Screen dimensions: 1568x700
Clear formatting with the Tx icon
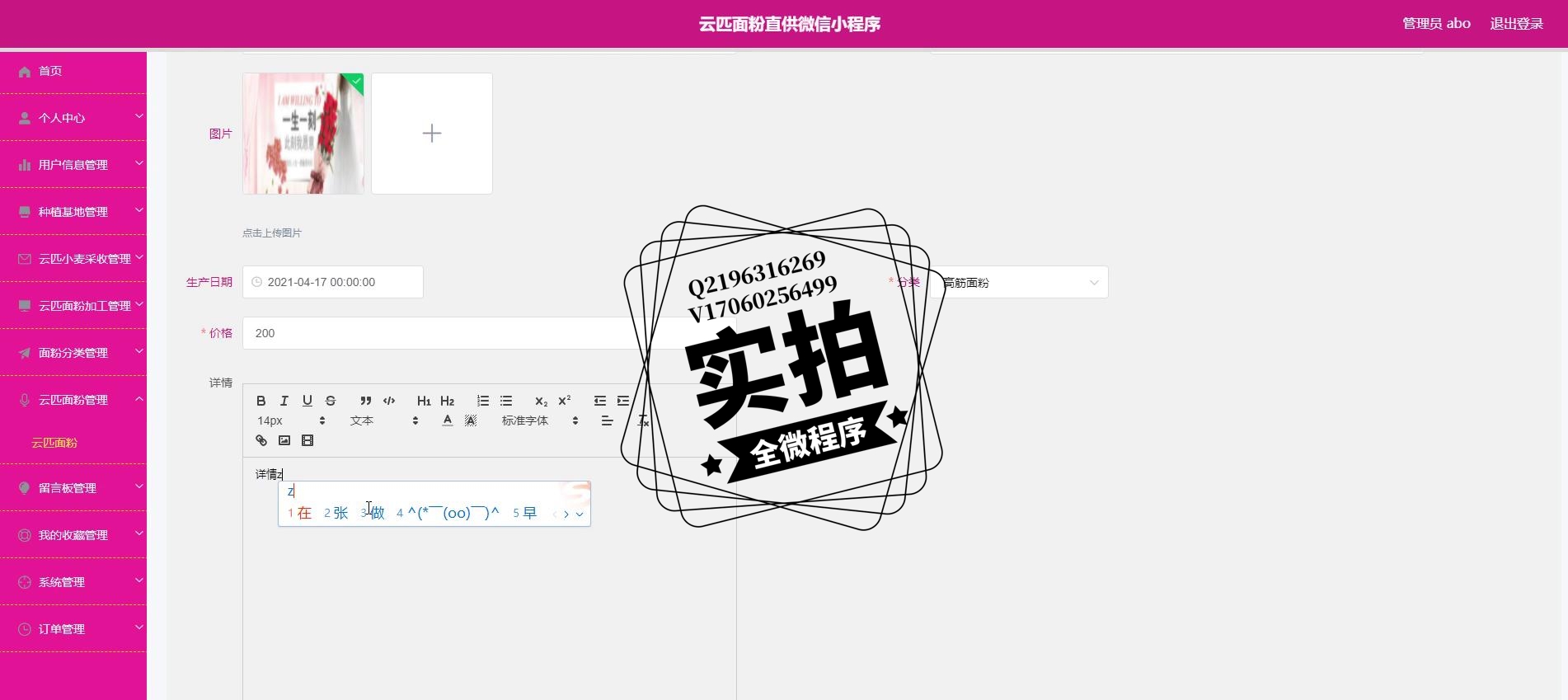click(643, 420)
